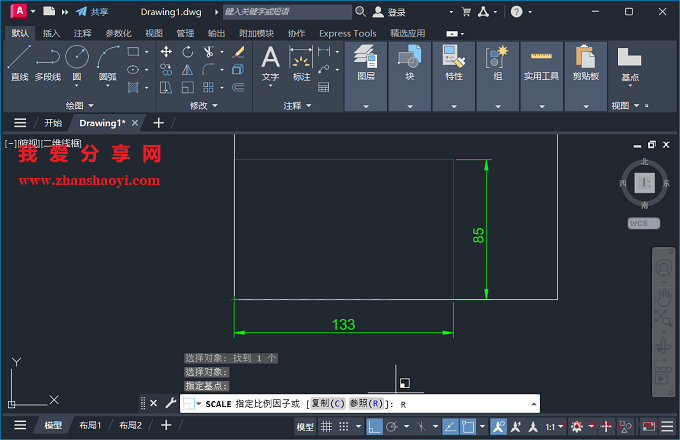The width and height of the screenshot is (680, 440).
Task: Switch to the Start (开始) file tab
Action: pyautogui.click(x=53, y=123)
